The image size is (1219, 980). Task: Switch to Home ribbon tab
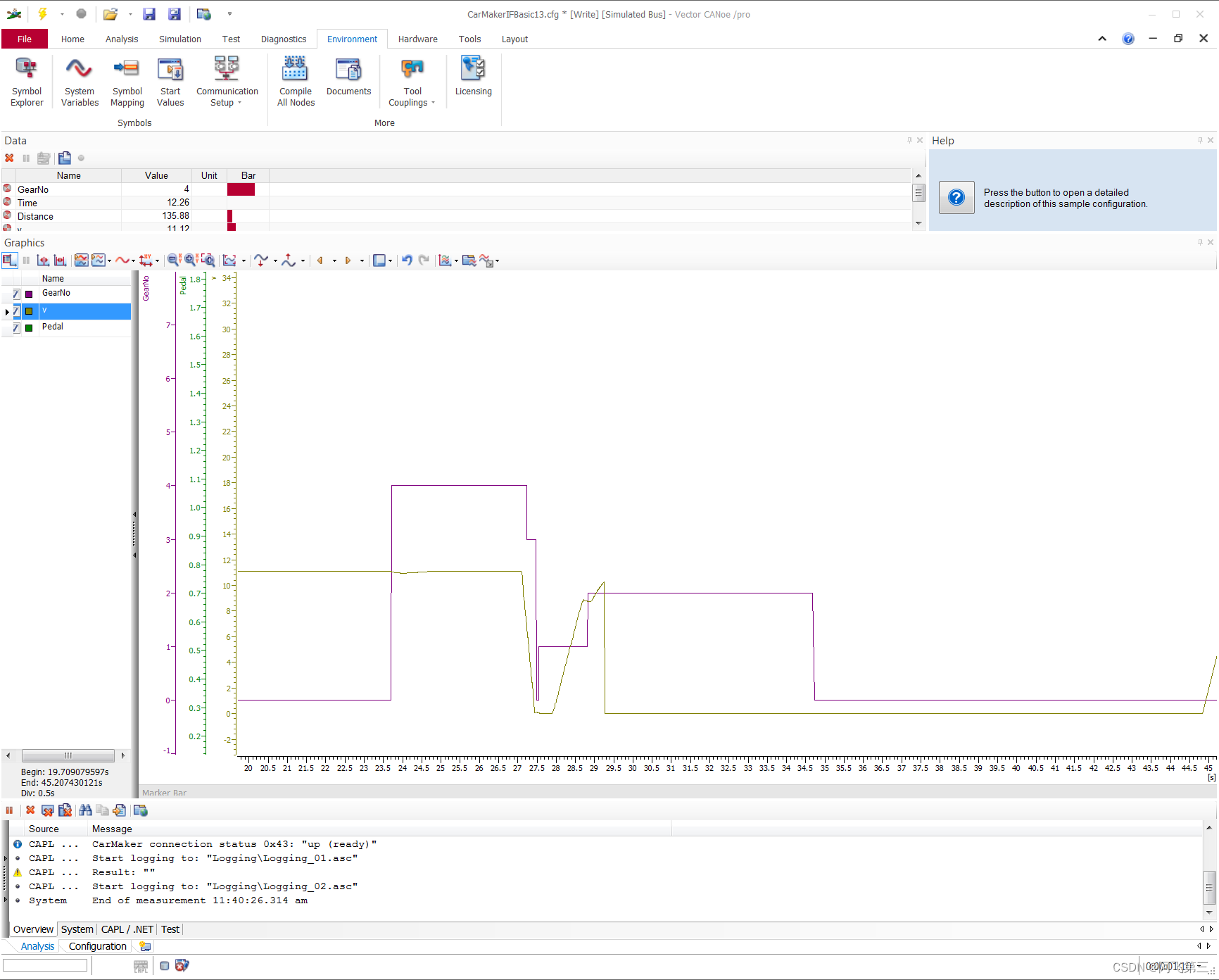72,39
